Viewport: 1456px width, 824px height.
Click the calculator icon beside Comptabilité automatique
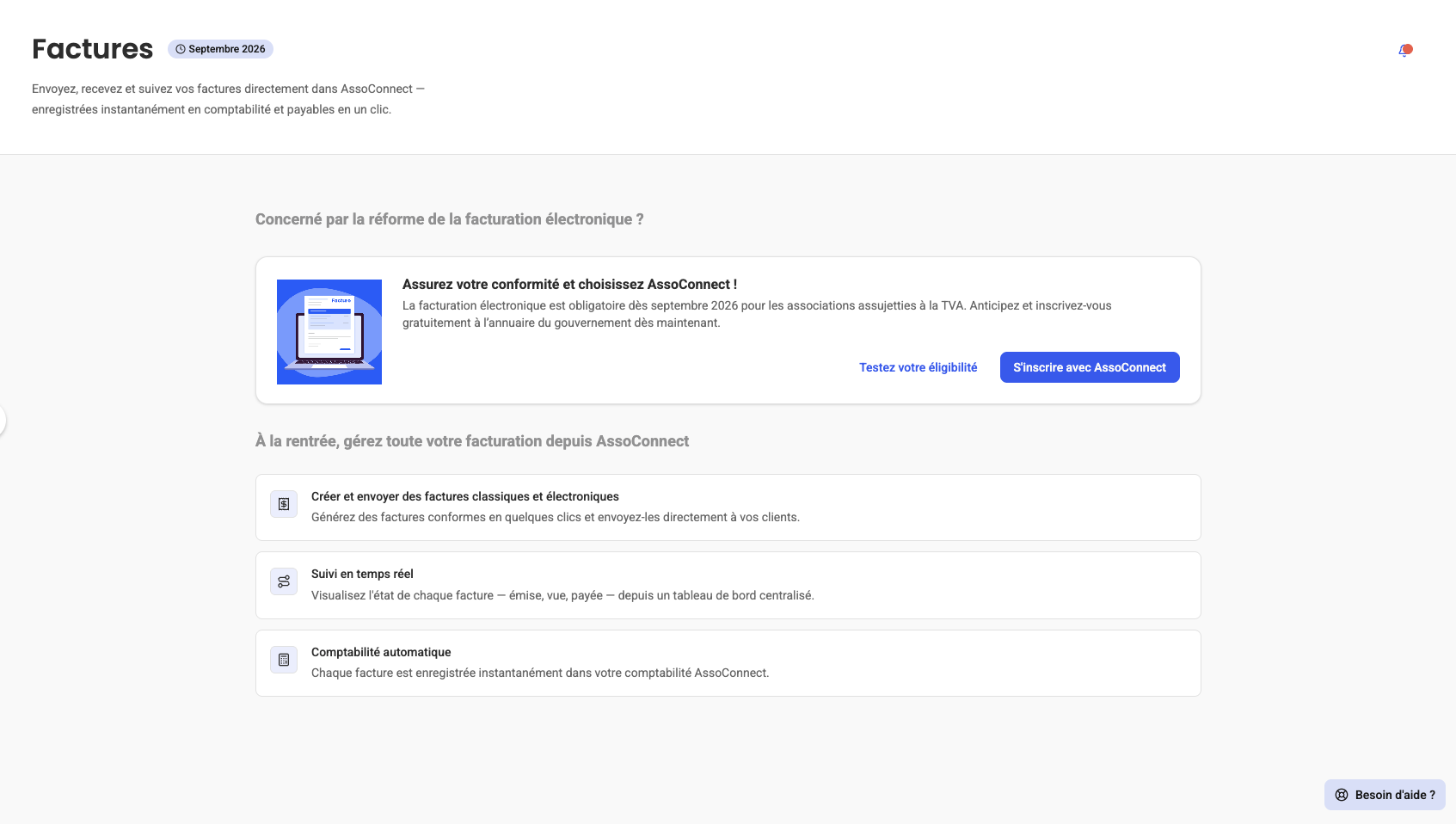[x=284, y=660]
